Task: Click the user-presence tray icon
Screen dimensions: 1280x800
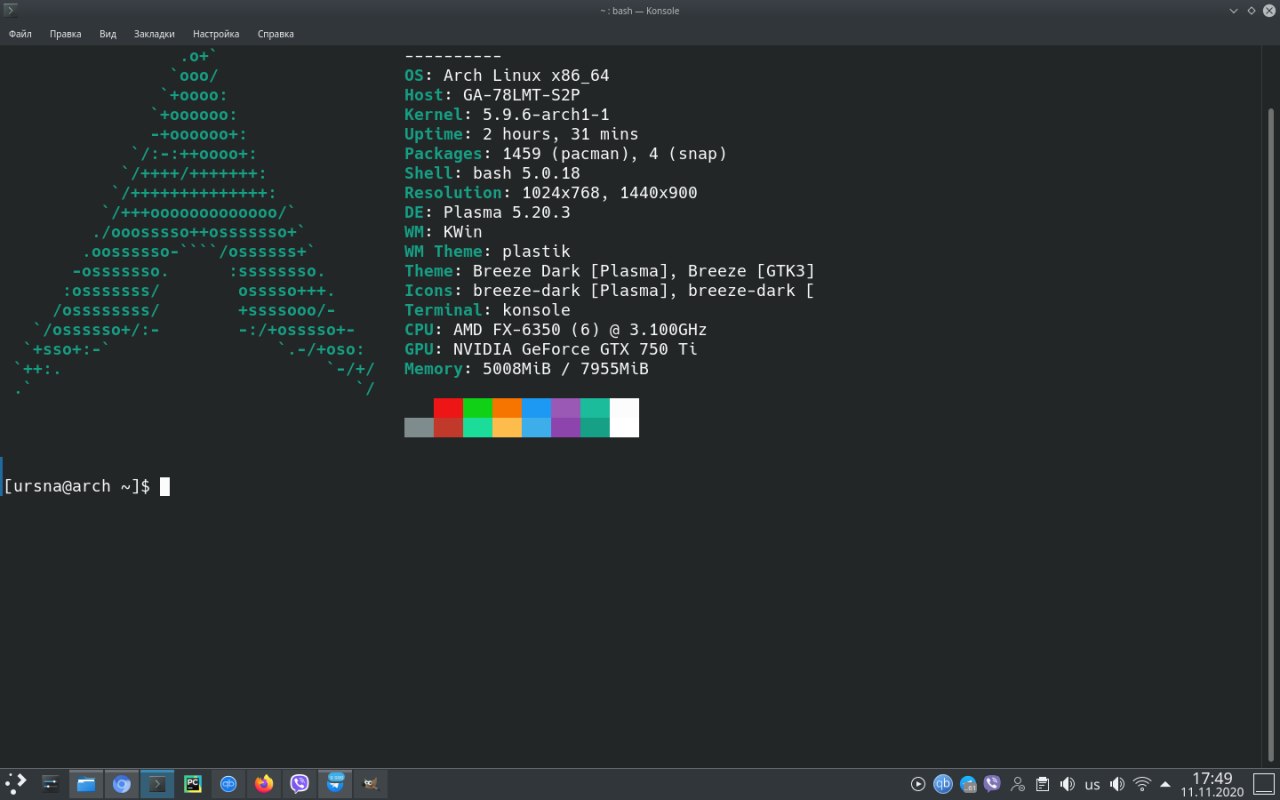Action: (1018, 784)
